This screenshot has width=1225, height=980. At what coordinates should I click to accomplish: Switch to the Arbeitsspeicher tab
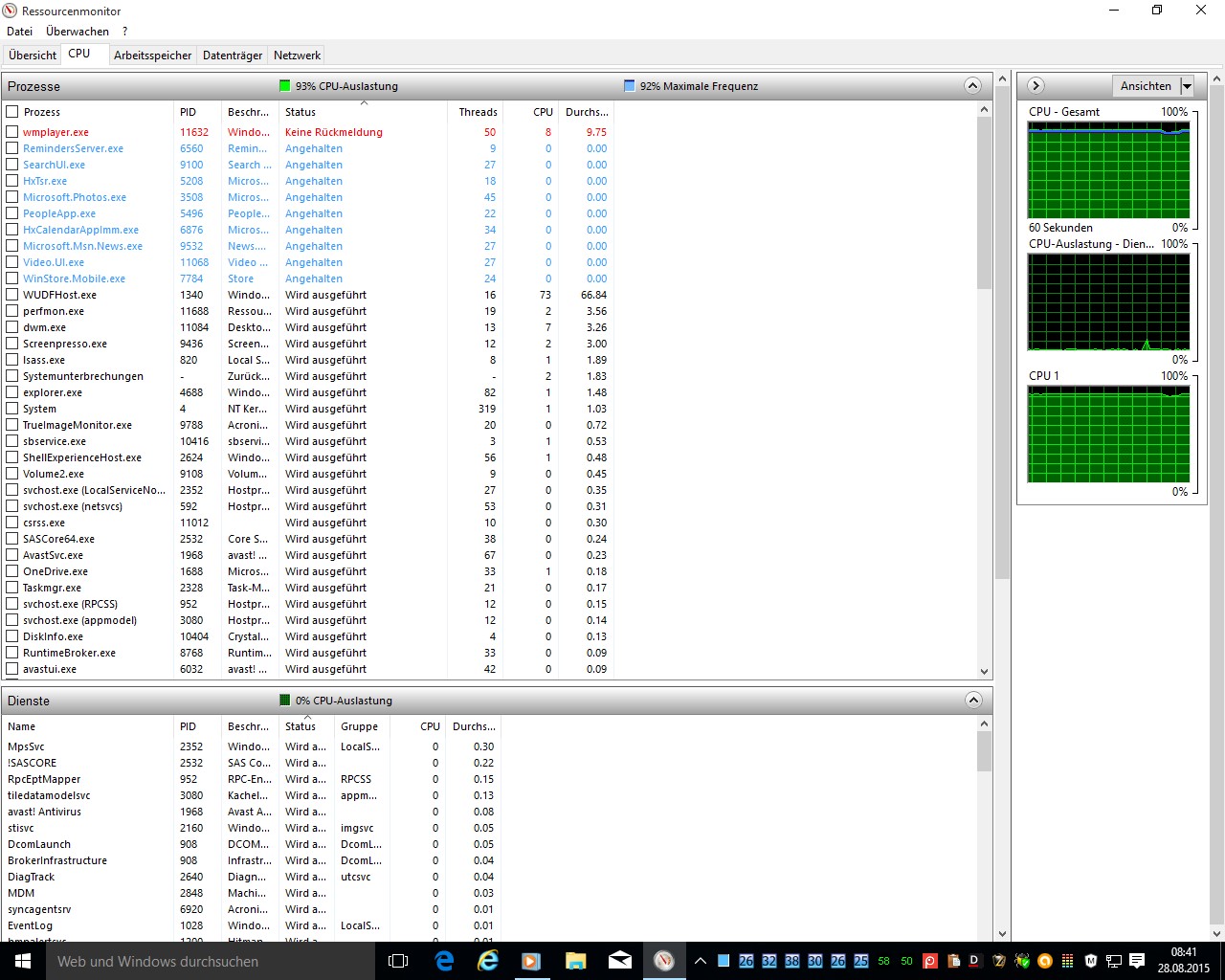click(153, 56)
